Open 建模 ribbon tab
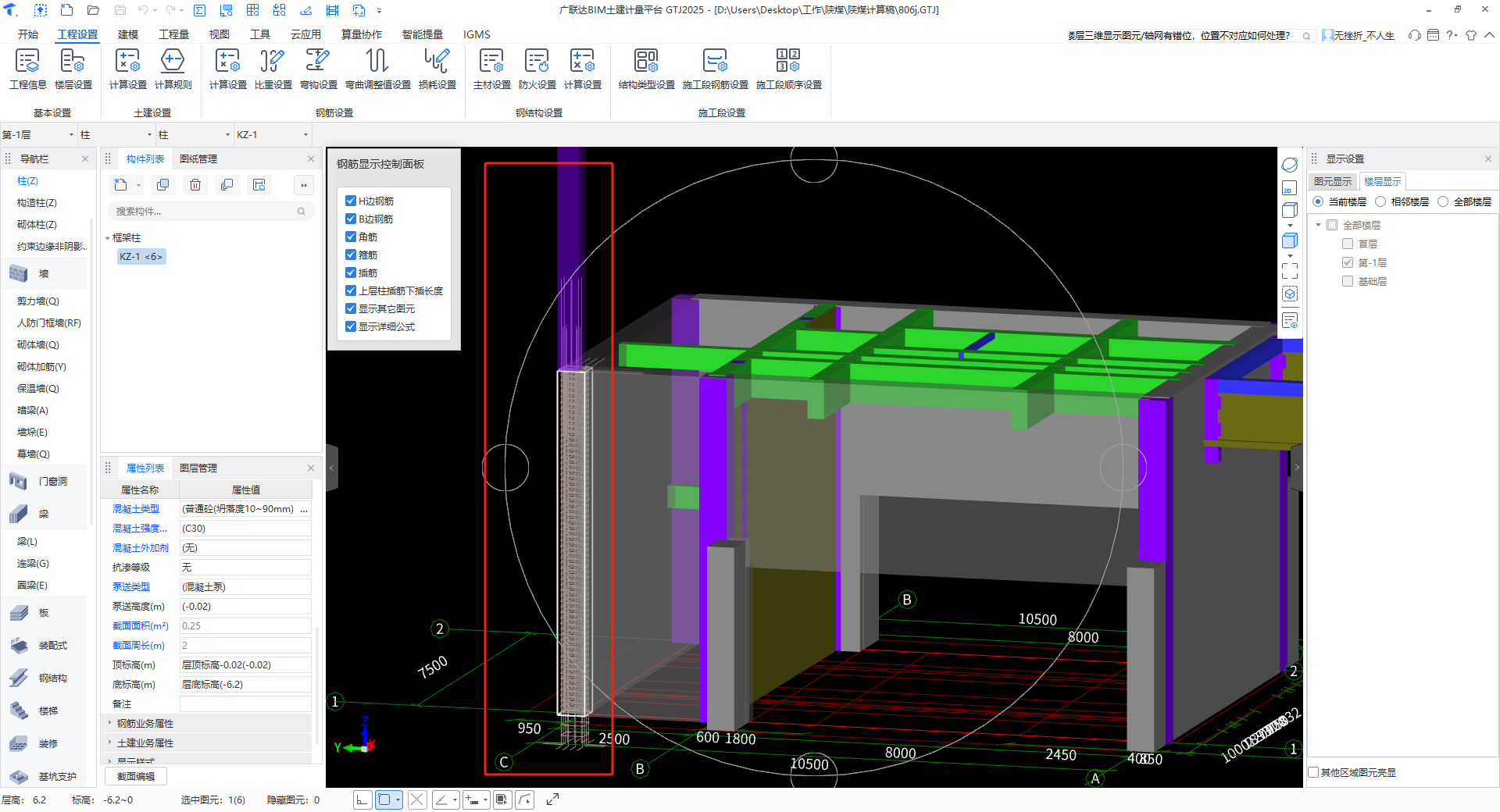 point(128,34)
